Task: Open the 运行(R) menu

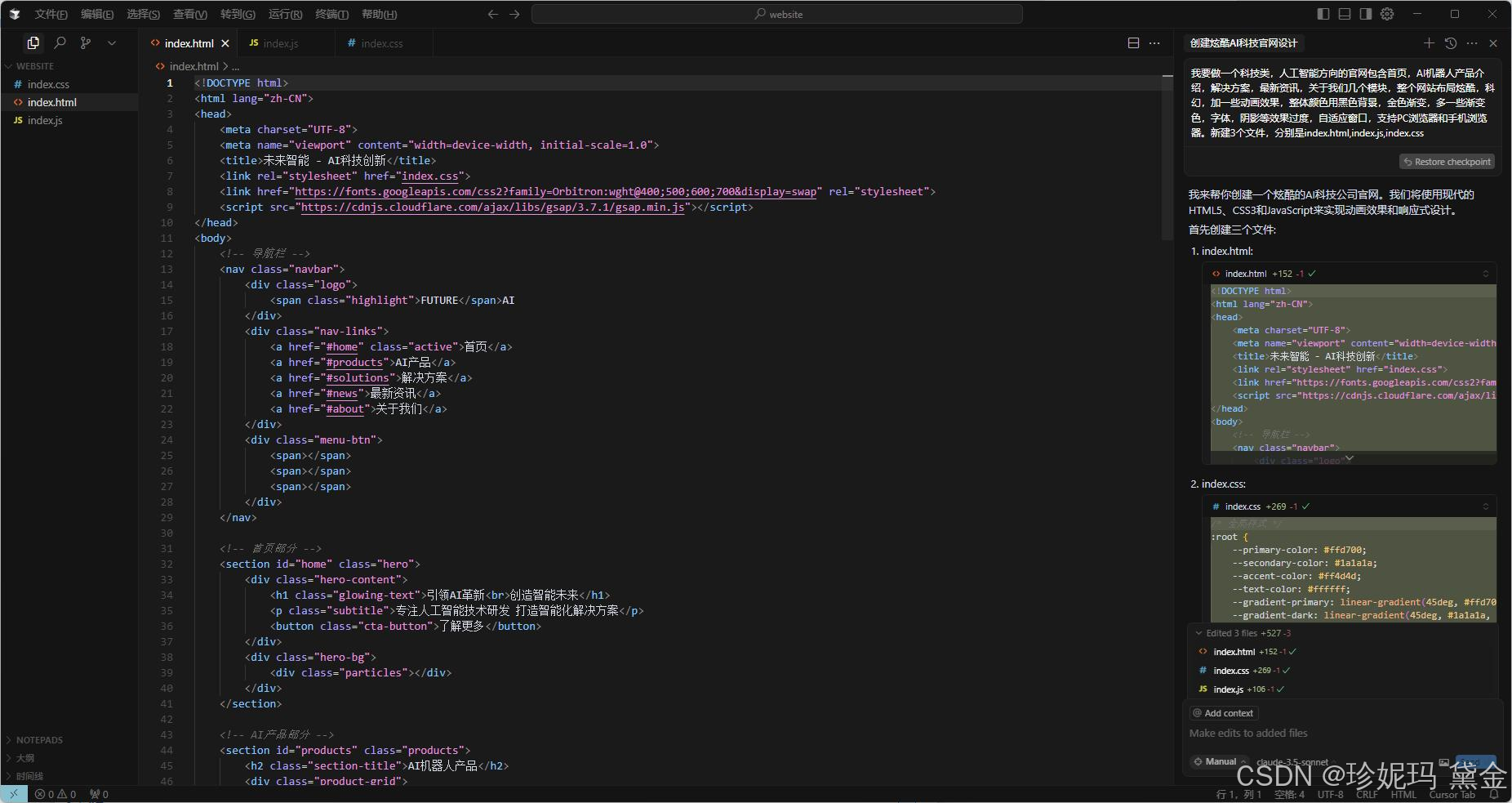Action: coord(285,14)
